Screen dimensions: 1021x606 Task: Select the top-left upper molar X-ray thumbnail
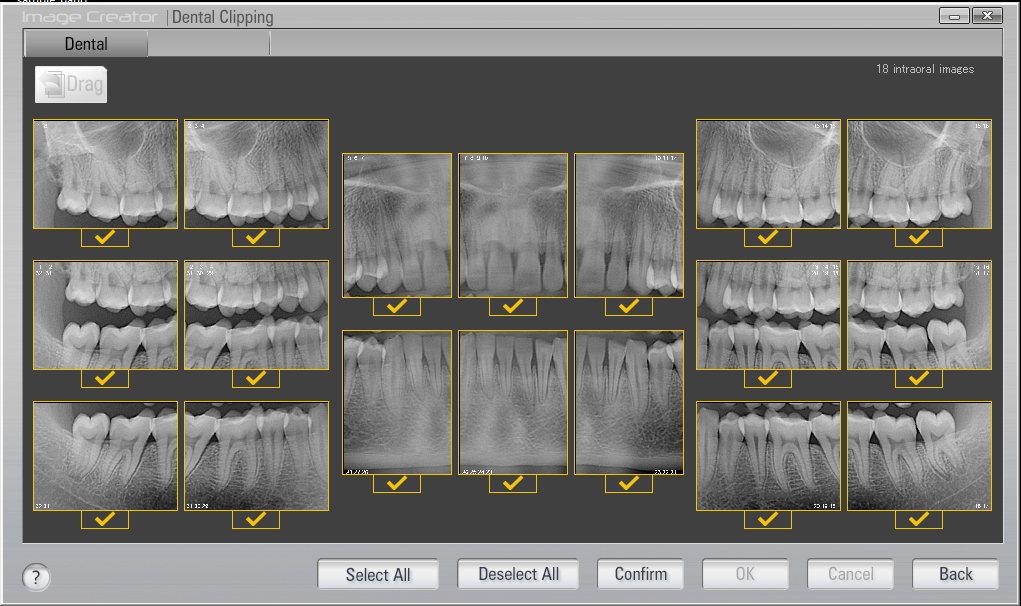105,174
